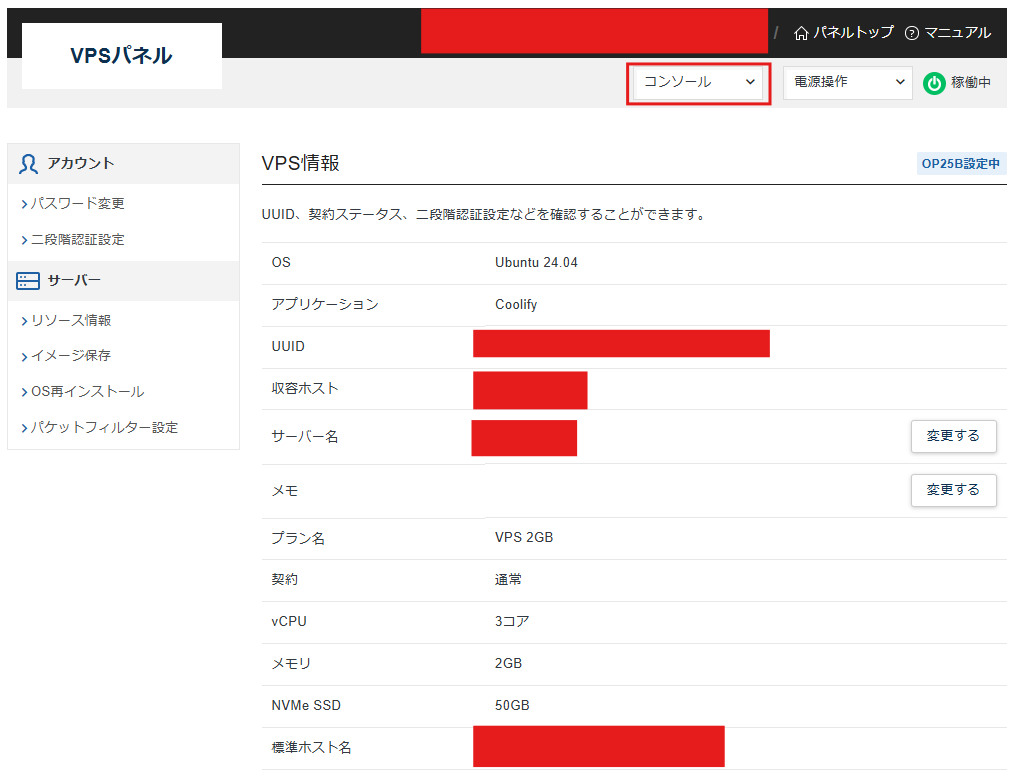Select the VPS 2GB plan value
The height and width of the screenshot is (774, 1033).
click(524, 538)
